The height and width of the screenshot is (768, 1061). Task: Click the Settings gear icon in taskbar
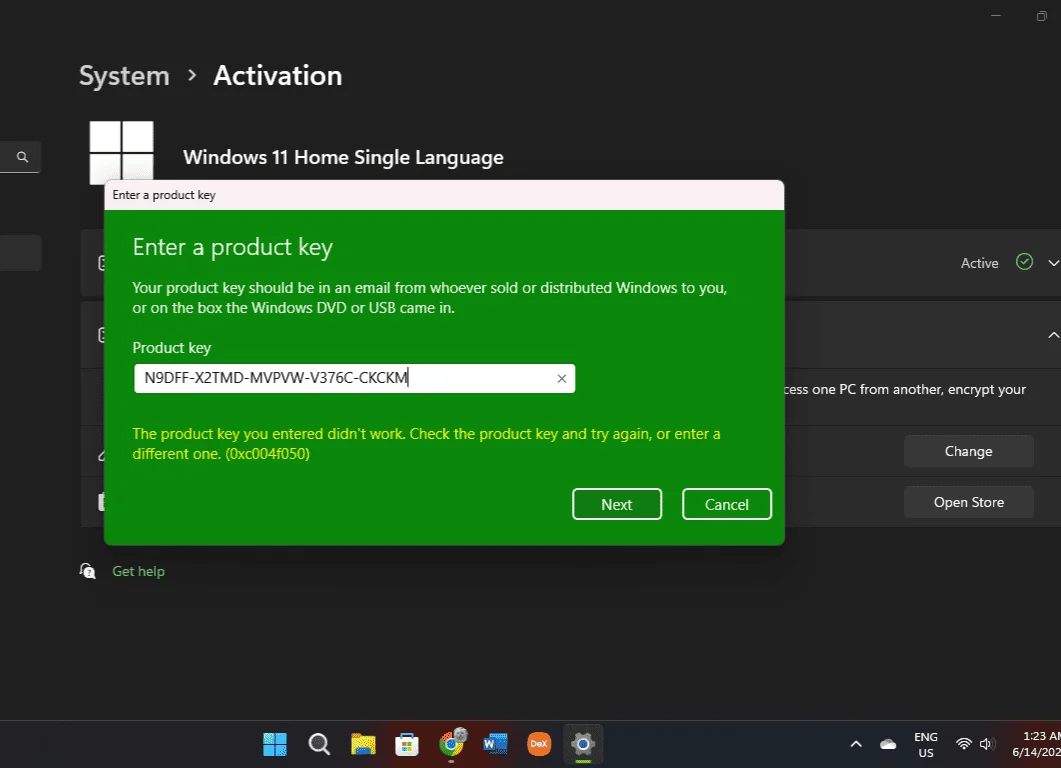(x=583, y=744)
